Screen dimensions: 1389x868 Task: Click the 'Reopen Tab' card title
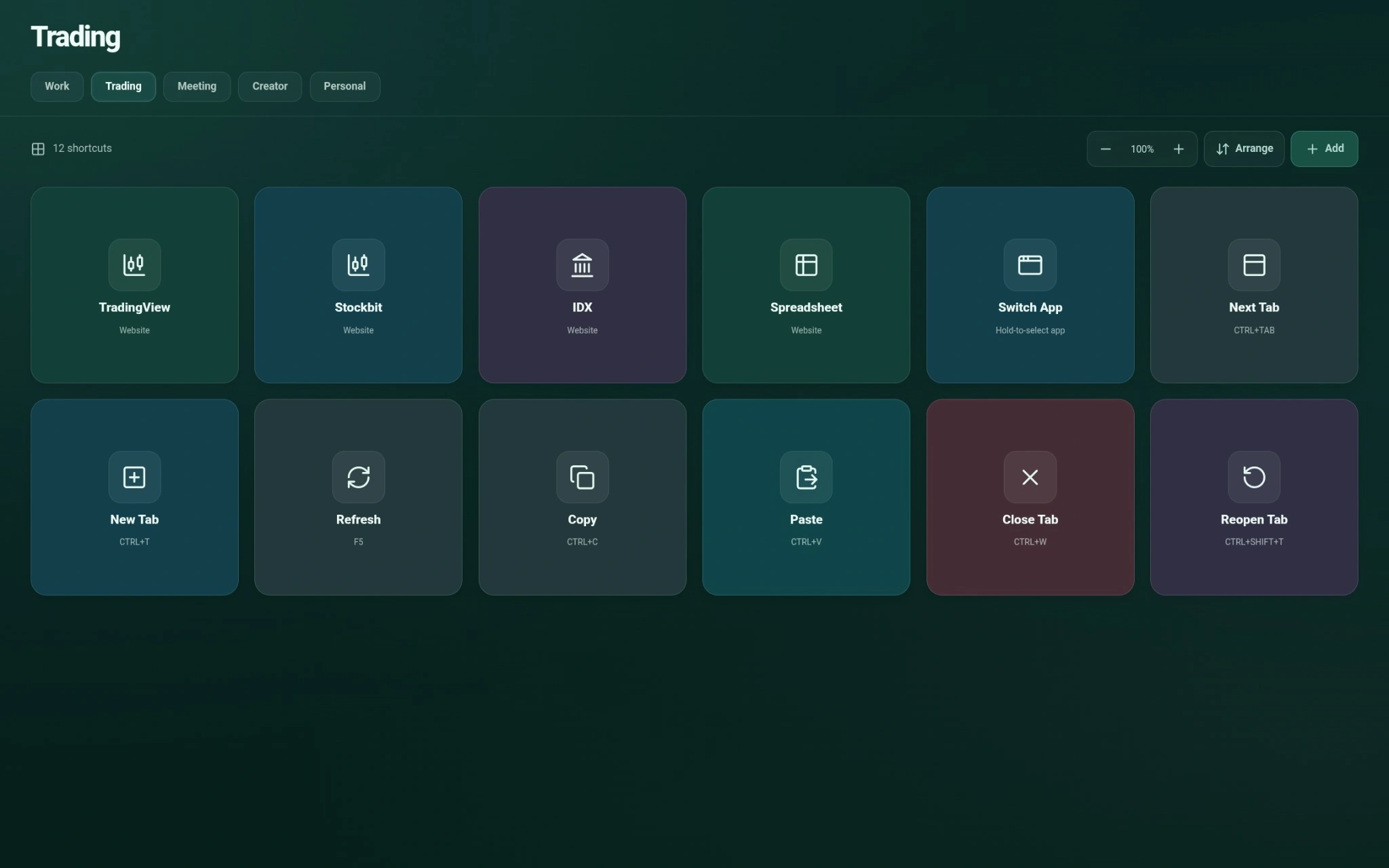point(1253,519)
